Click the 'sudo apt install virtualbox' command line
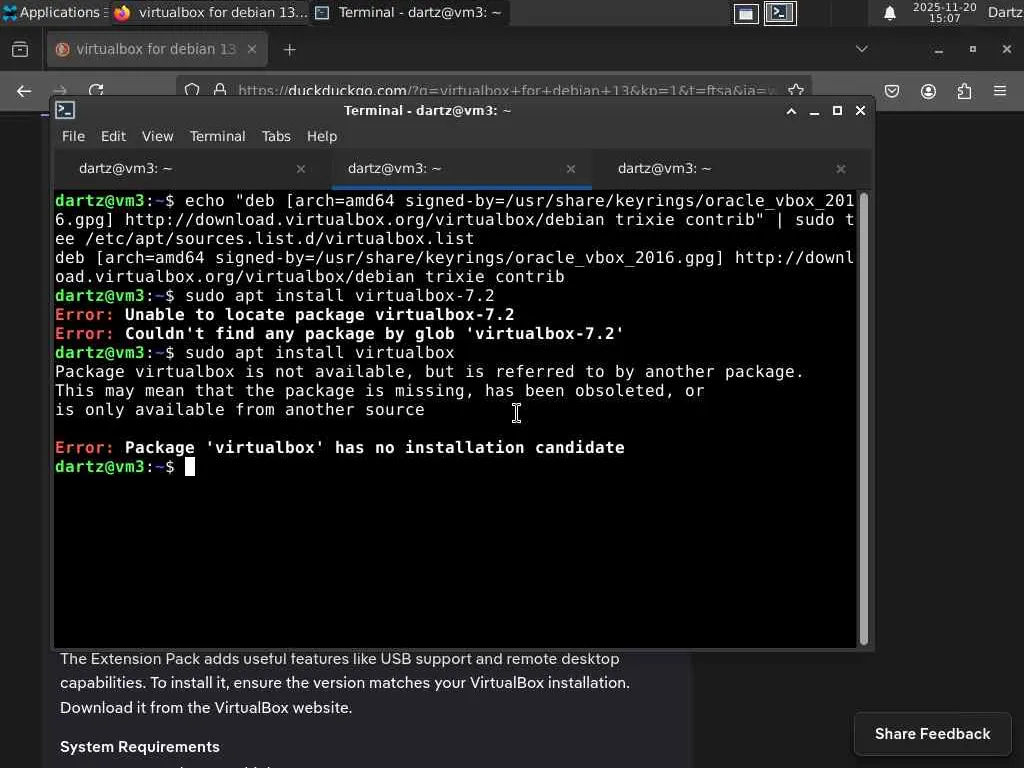Image resolution: width=1024 pixels, height=768 pixels. (319, 353)
